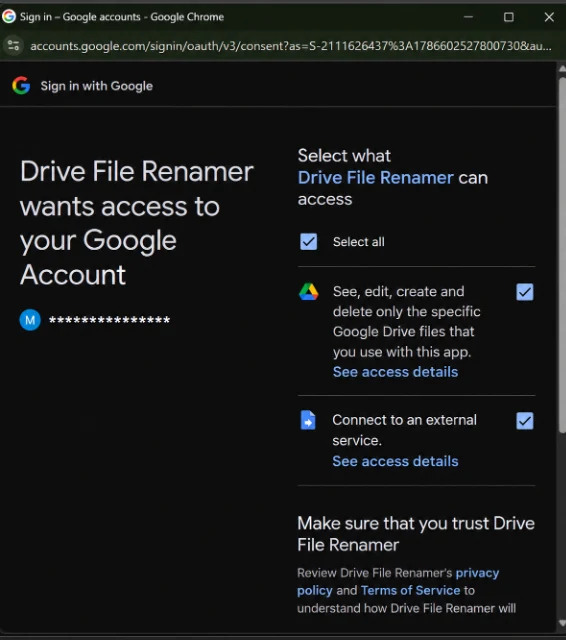Click the masked account email text
566x640 pixels.
[109, 320]
